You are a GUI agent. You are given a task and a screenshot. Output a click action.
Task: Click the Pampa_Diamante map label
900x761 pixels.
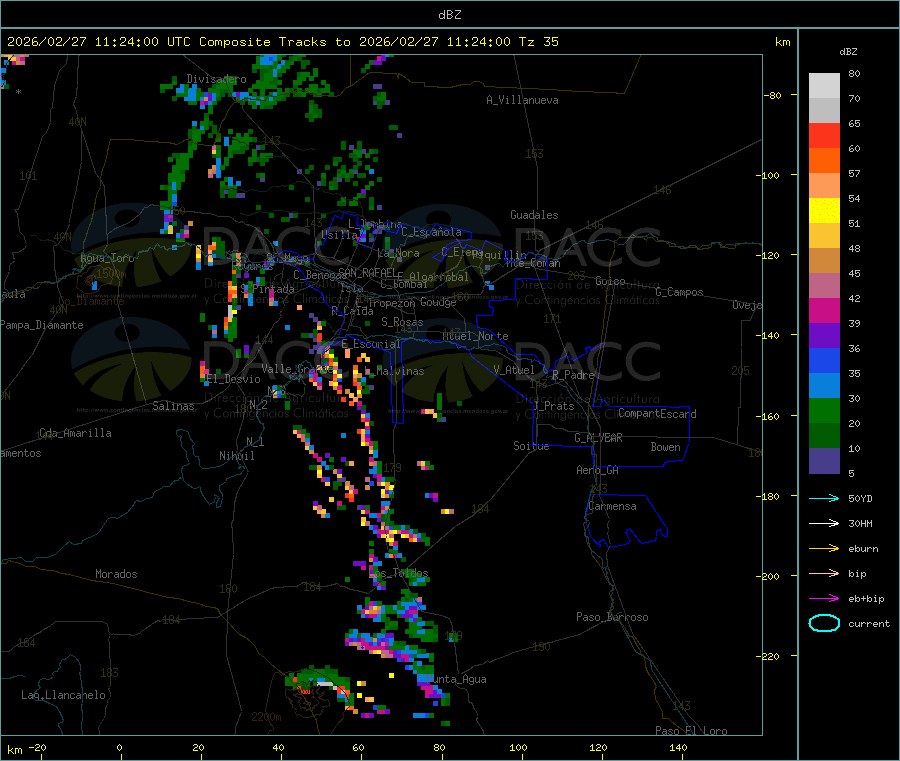tap(42, 325)
